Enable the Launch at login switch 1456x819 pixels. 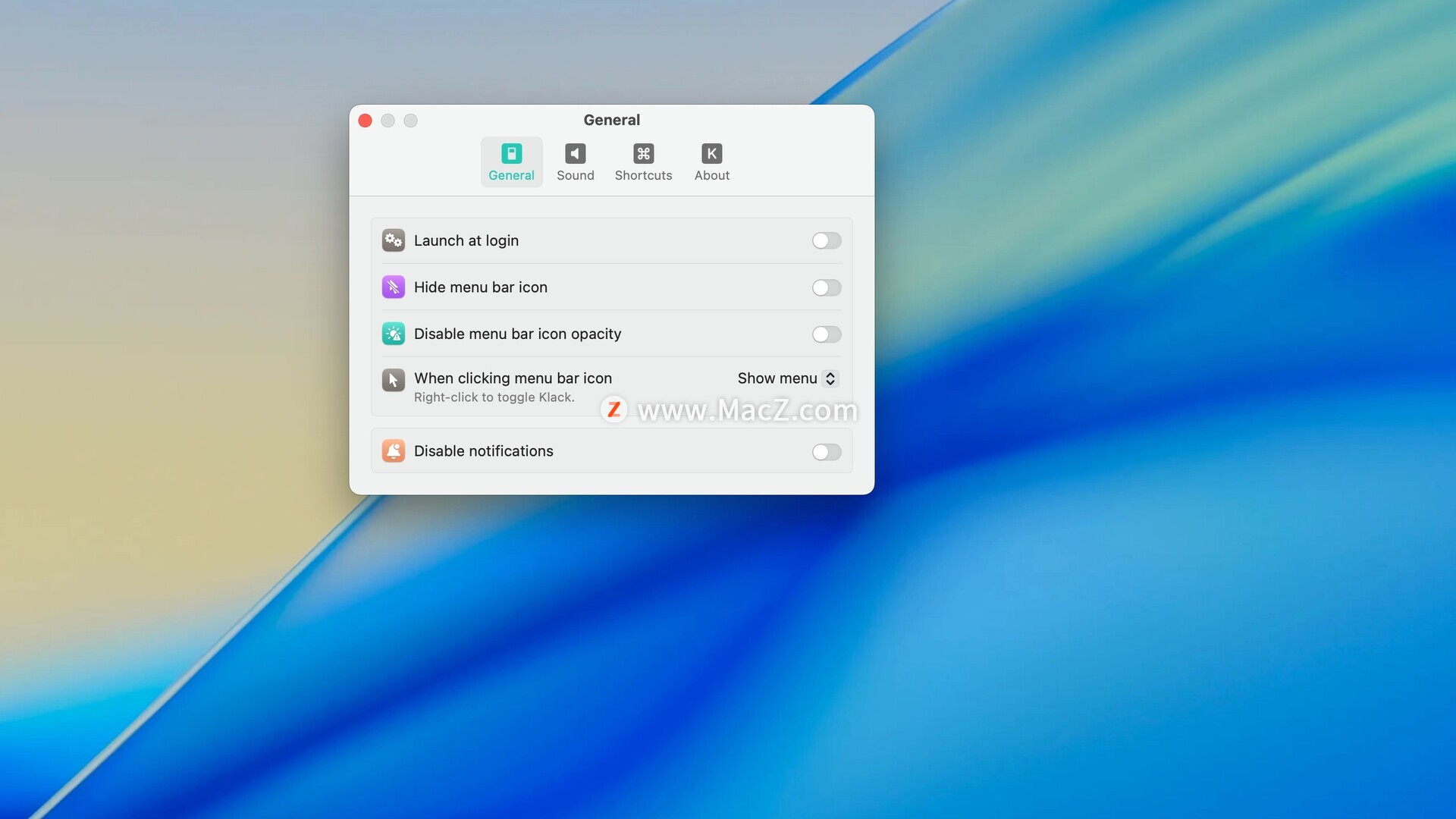pyautogui.click(x=826, y=240)
